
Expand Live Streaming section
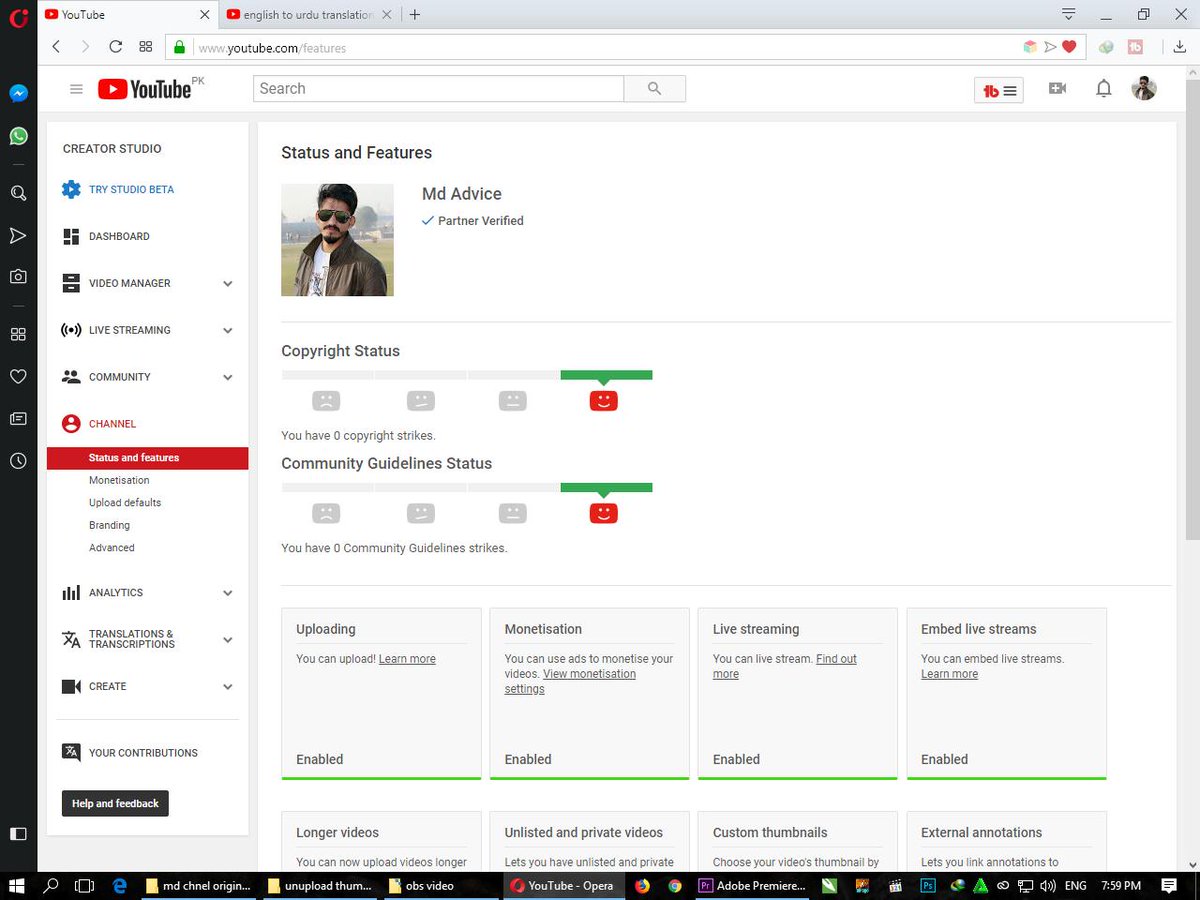(228, 331)
